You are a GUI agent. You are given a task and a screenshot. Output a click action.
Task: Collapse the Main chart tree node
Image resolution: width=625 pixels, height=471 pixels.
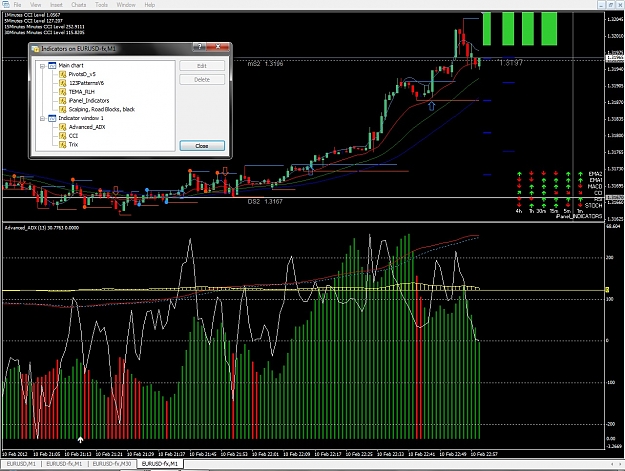coord(42,66)
